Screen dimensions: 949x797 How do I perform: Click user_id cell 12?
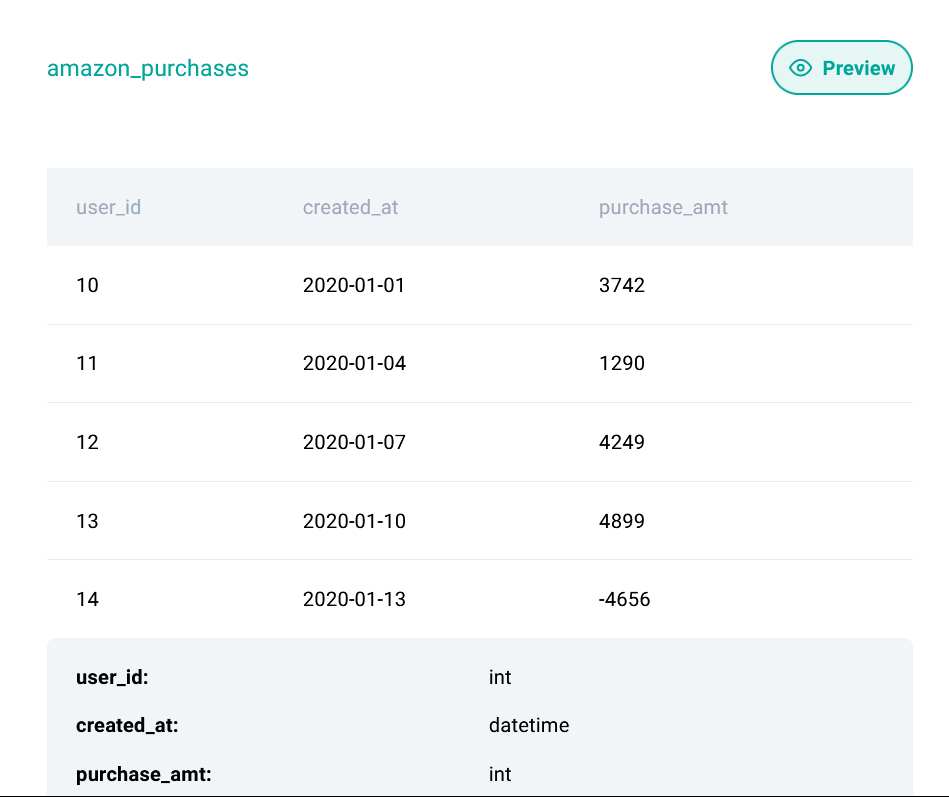87,442
